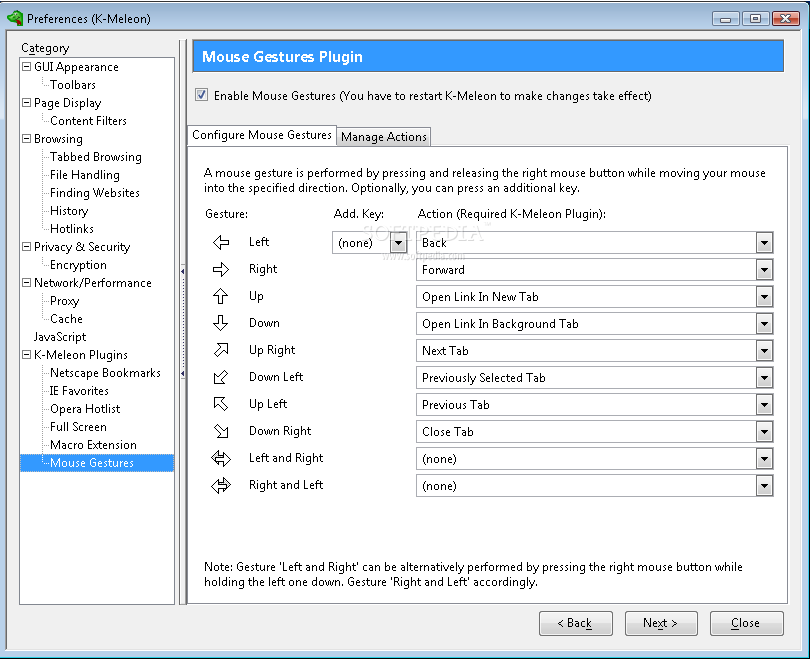Collapse the Network/Performance tree node
The height and width of the screenshot is (660, 811).
coord(26,282)
